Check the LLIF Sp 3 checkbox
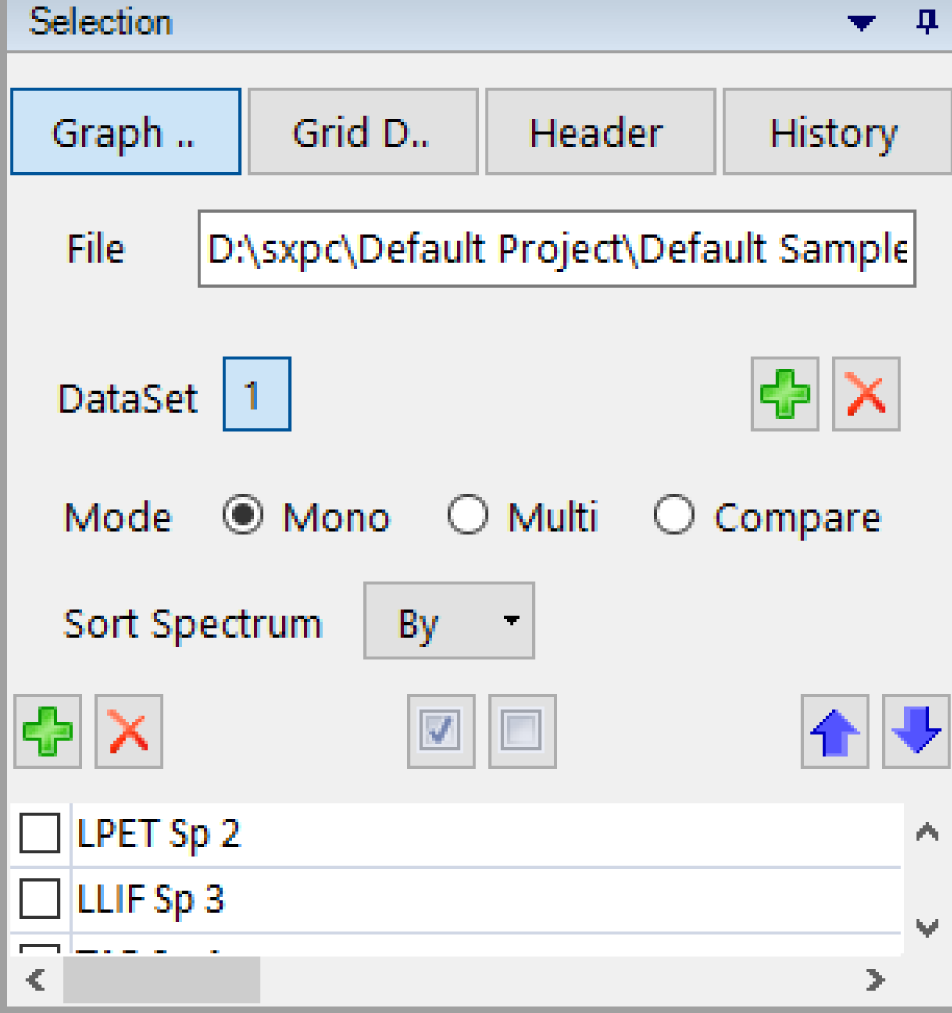This screenshot has height=1013, width=952. (x=40, y=900)
